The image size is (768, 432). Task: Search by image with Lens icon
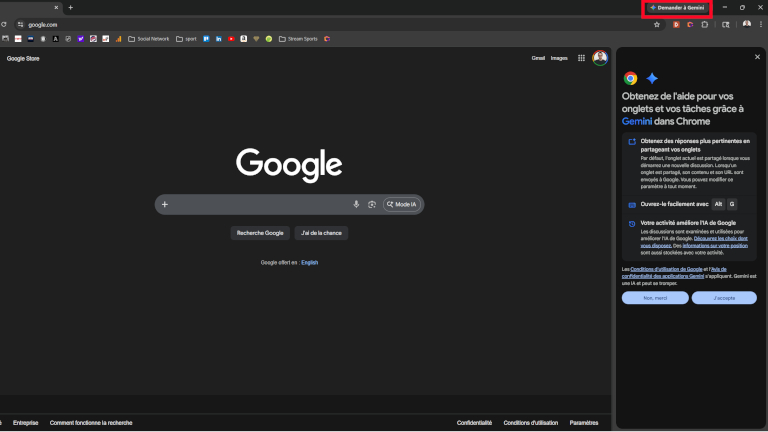(x=372, y=204)
